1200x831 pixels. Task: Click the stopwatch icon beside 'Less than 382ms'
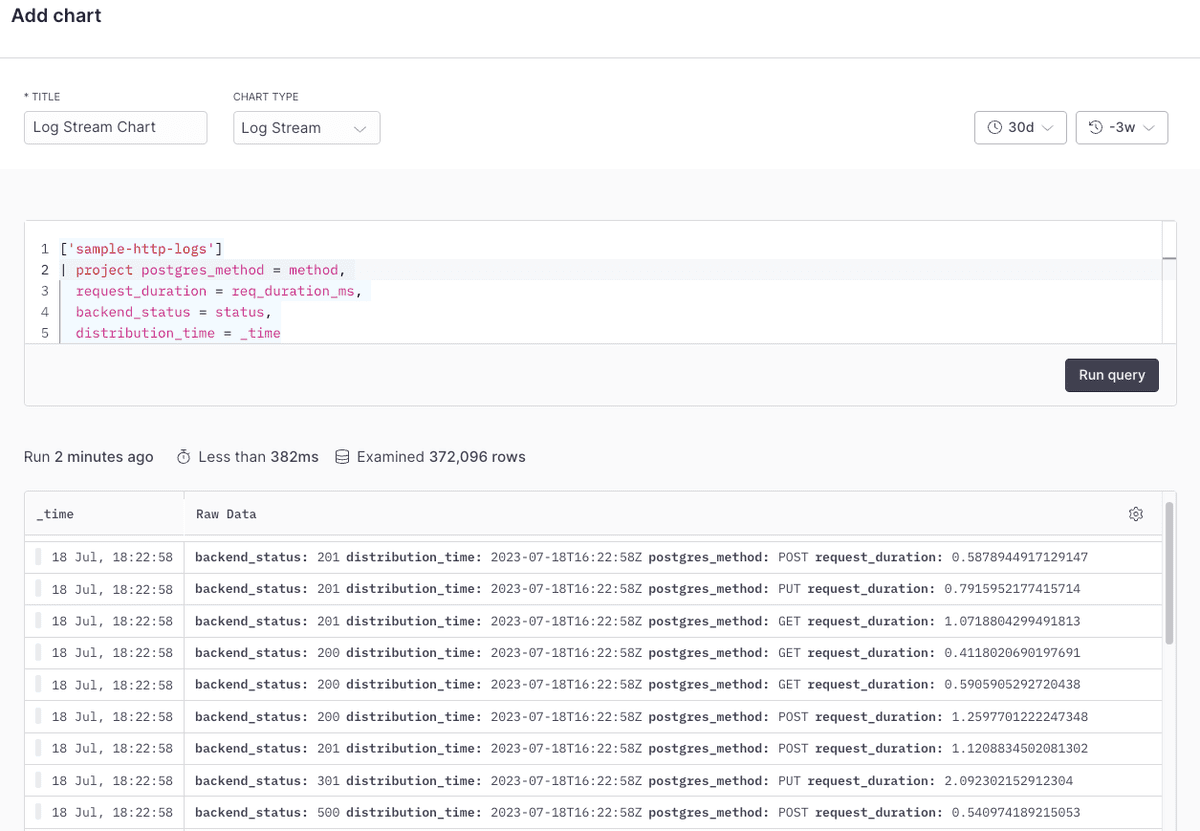click(x=183, y=456)
